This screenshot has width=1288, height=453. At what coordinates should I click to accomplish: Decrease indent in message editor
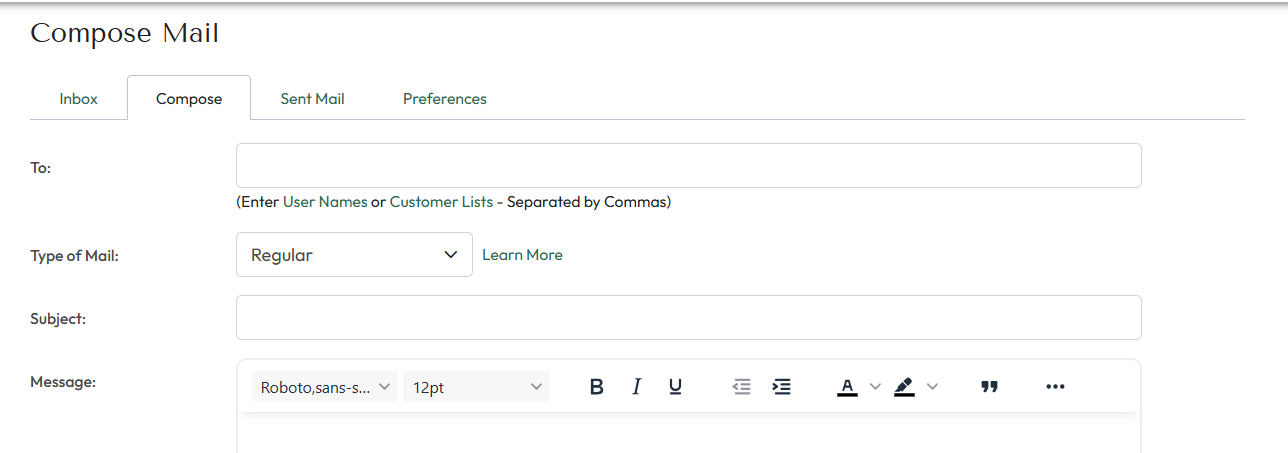click(x=742, y=387)
